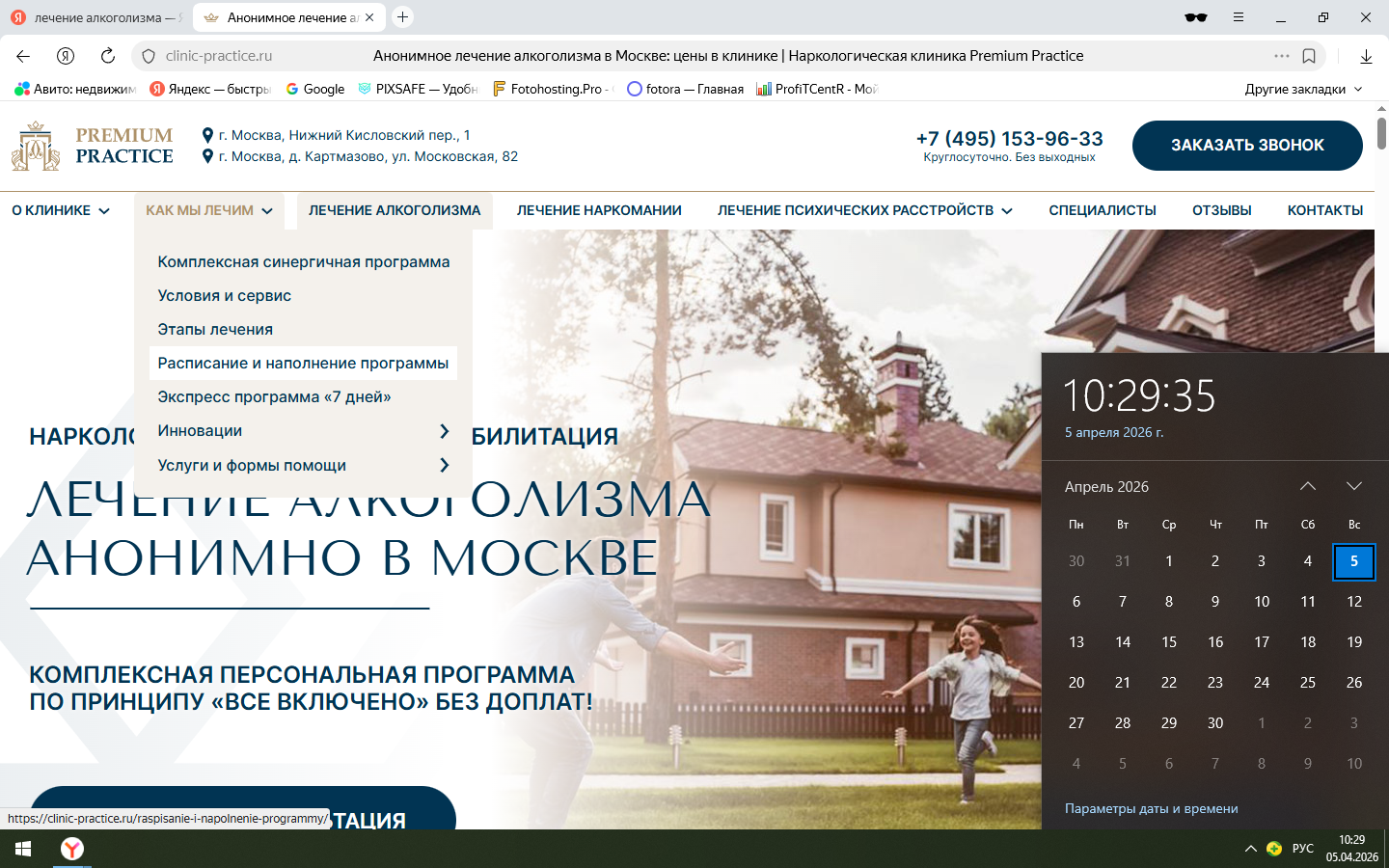Click map pin beside Нижний Кисловский address
This screenshot has height=868, width=1389.
coord(207,135)
